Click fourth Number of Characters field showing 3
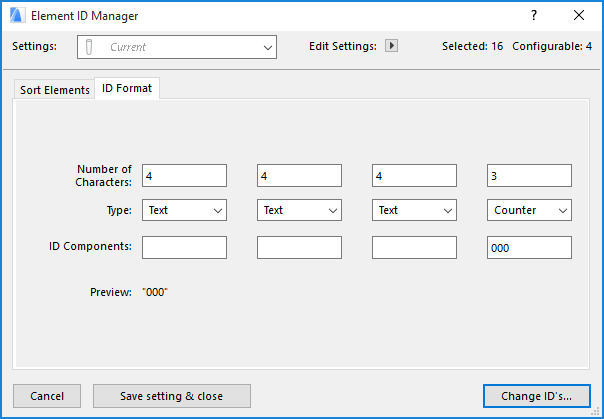 coord(529,176)
